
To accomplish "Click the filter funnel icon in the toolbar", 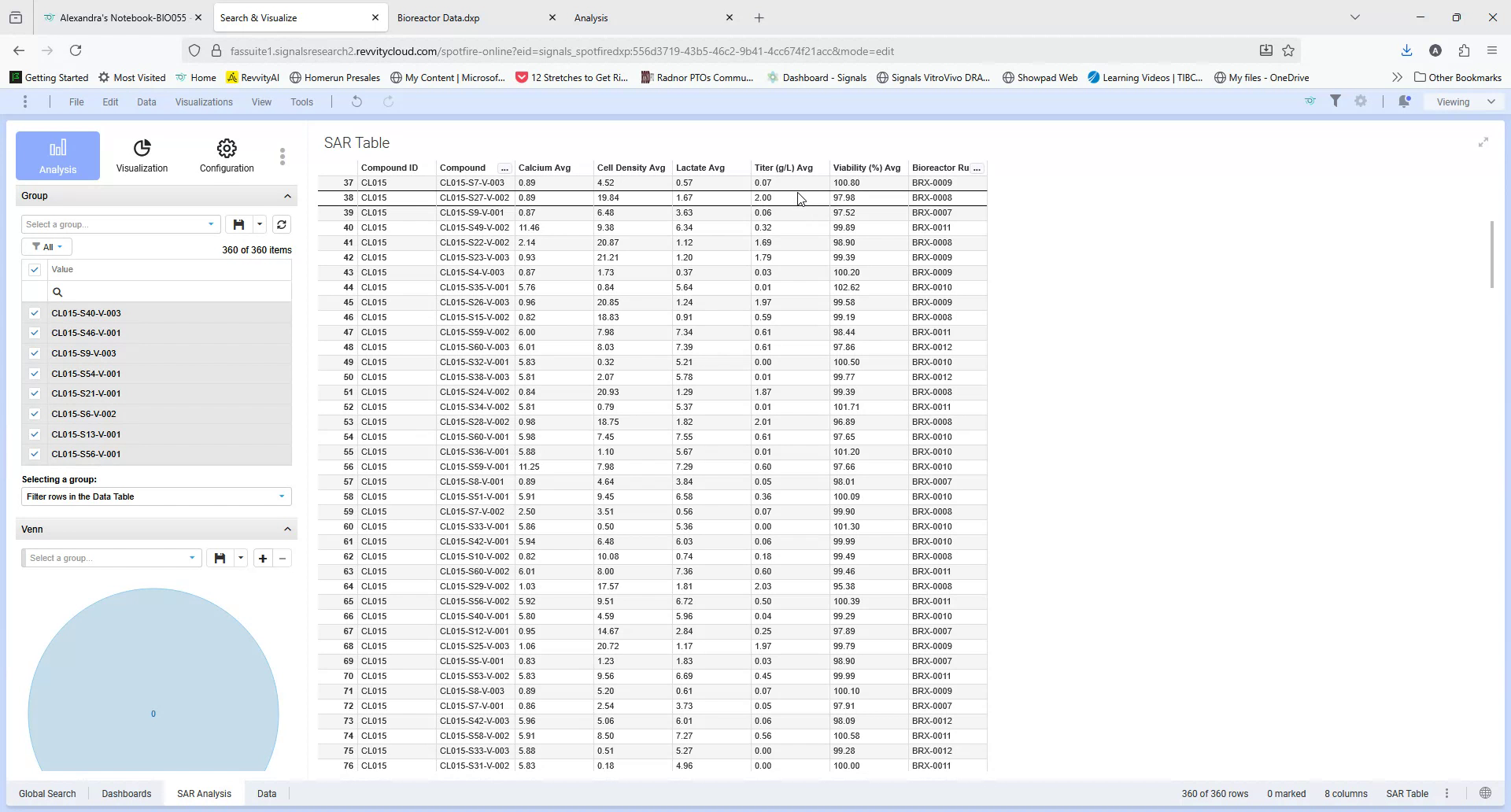I will 1336,101.
